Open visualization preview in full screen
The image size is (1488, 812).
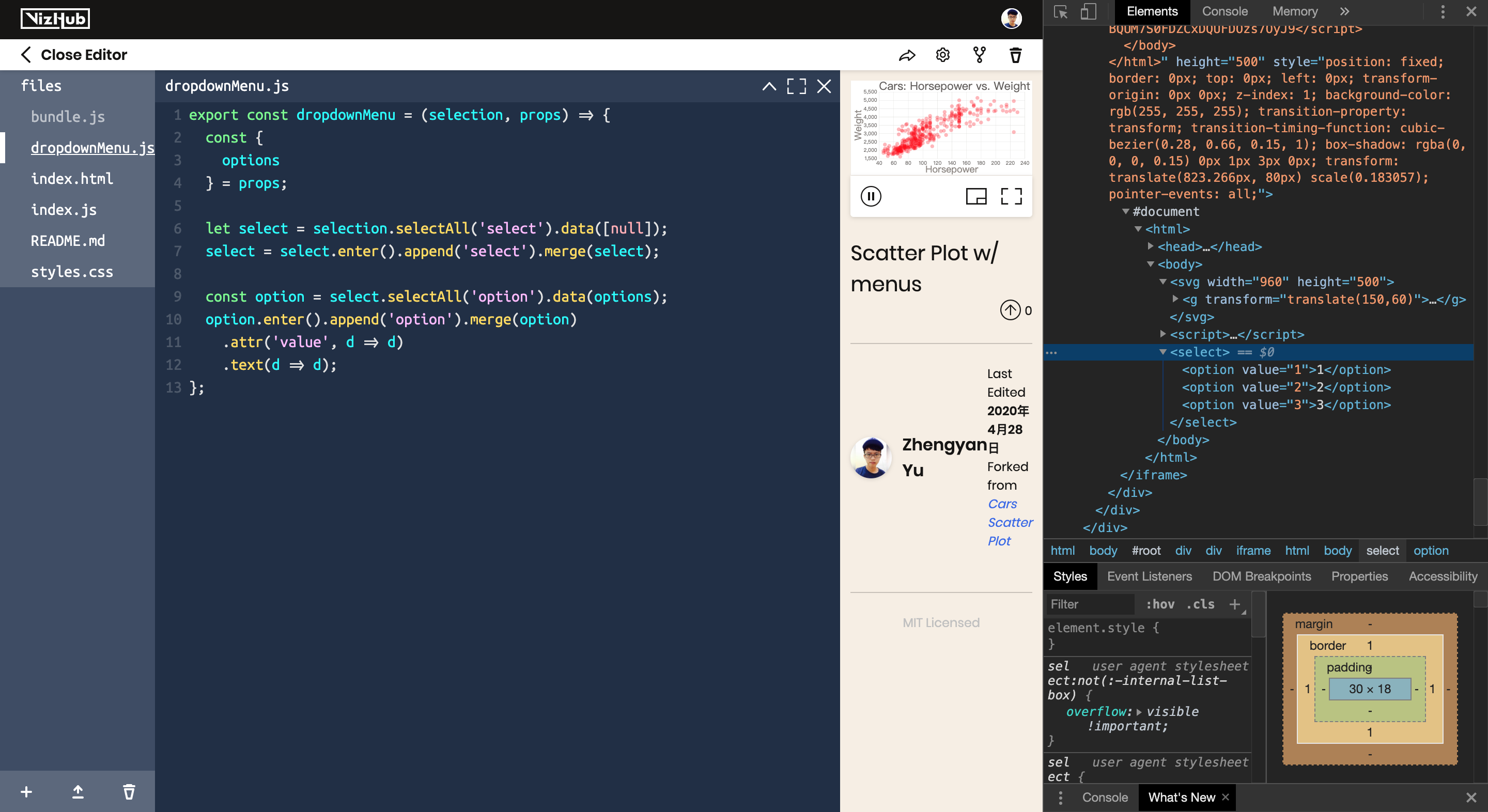(1012, 196)
